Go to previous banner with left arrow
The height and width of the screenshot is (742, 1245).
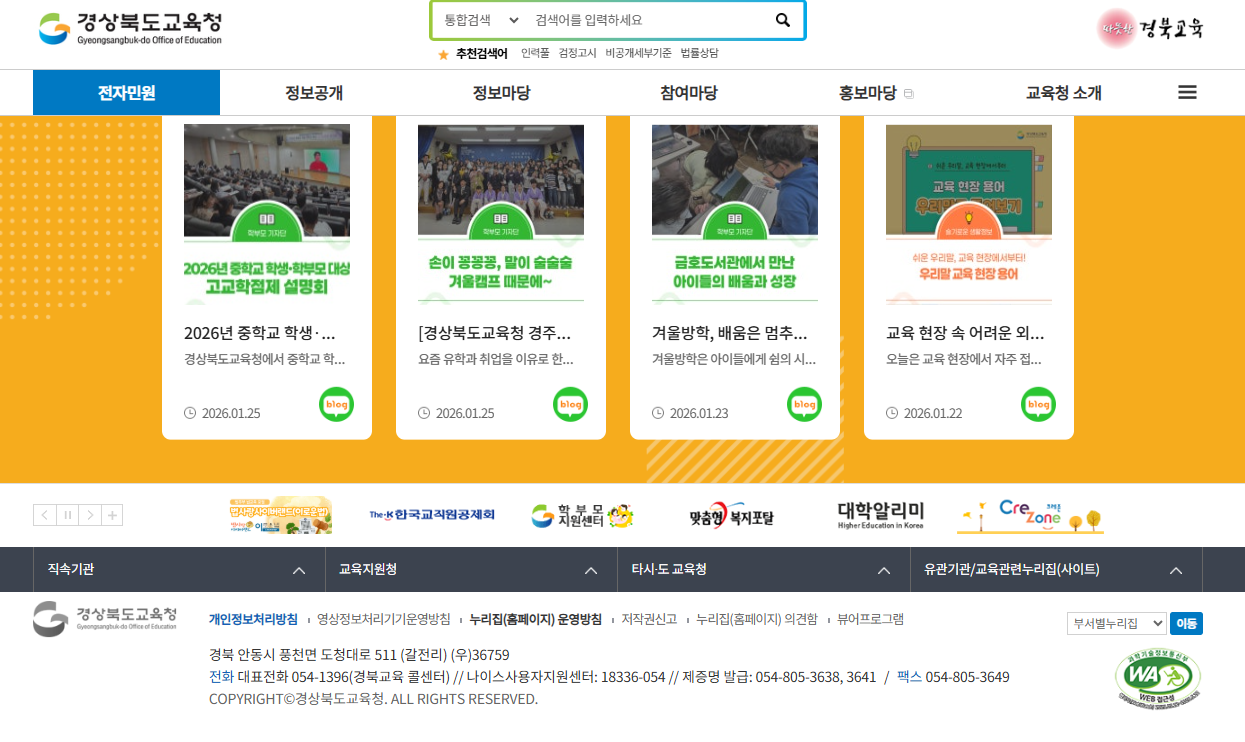coord(45,515)
